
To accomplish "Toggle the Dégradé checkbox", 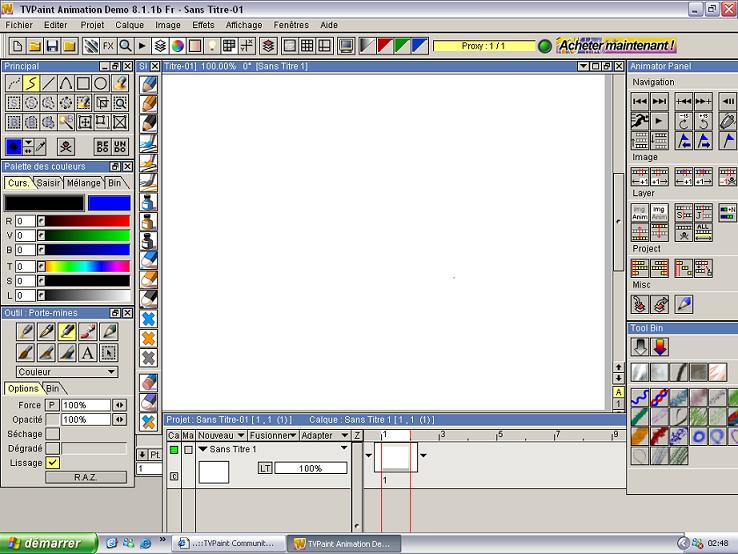I will click(53, 448).
